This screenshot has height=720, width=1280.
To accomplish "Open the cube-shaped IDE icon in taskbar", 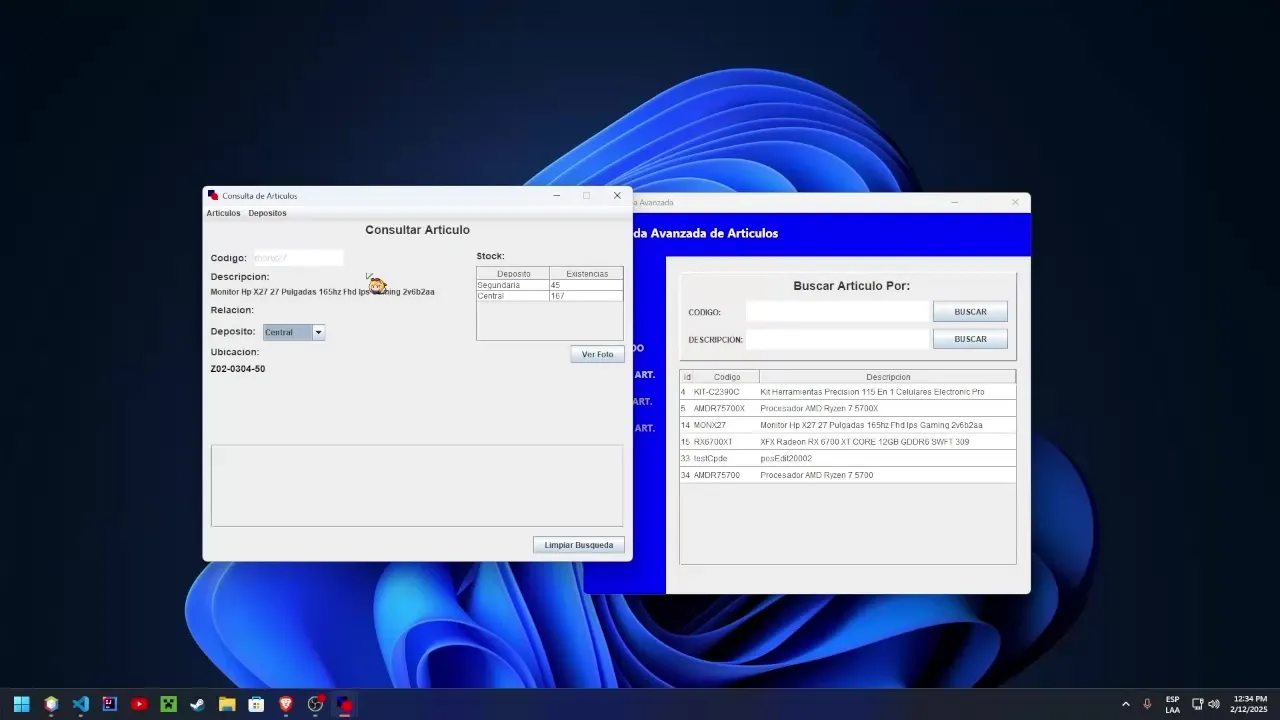I will click(51, 704).
